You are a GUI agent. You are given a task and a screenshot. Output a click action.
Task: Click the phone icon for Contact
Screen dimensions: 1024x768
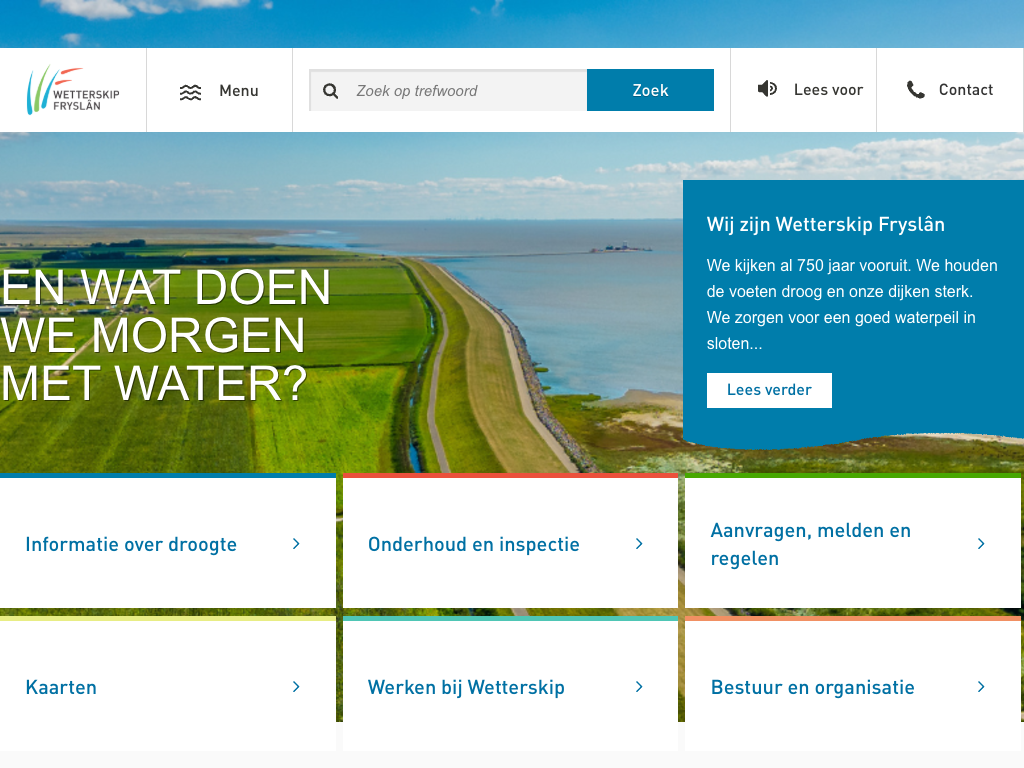click(915, 90)
